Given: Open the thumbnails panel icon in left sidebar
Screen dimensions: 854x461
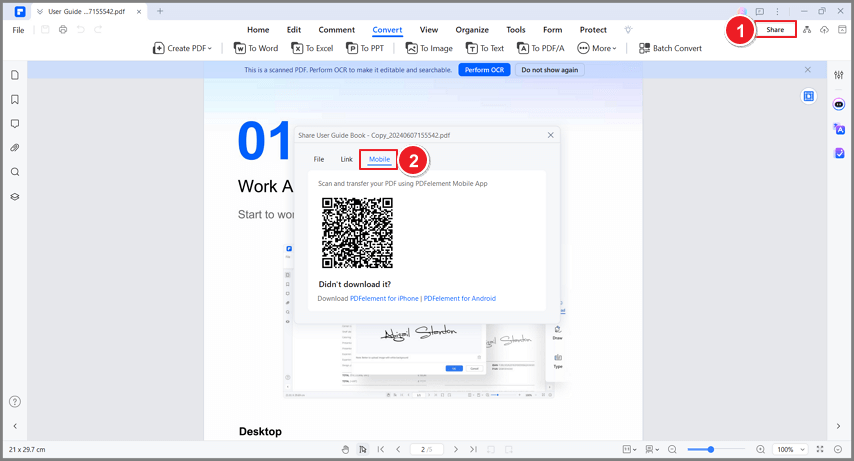Looking at the screenshot, I should point(15,75).
